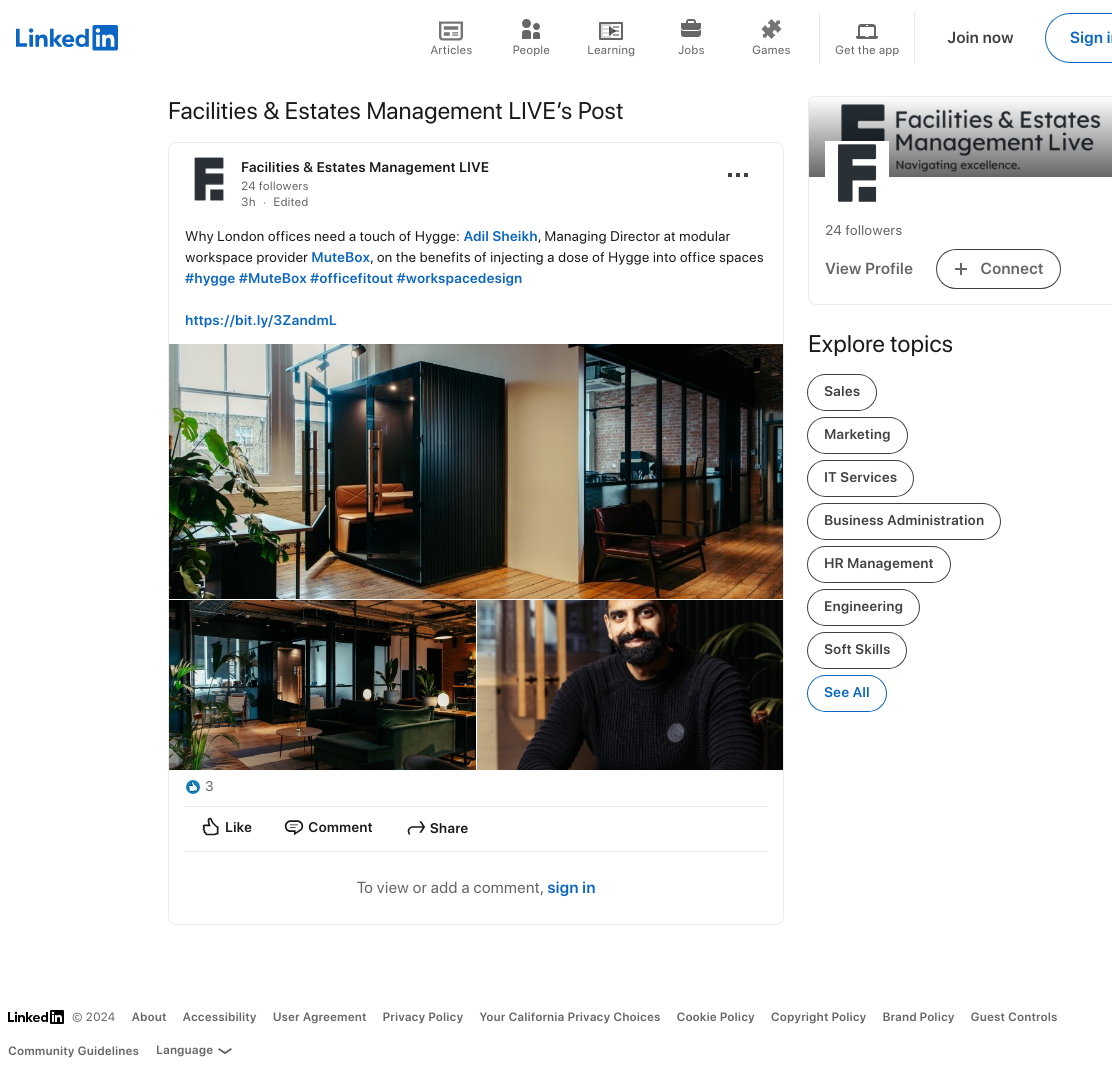1112x1068 pixels.
Task: Open the portrait photo of bearded man
Action: pos(630,685)
